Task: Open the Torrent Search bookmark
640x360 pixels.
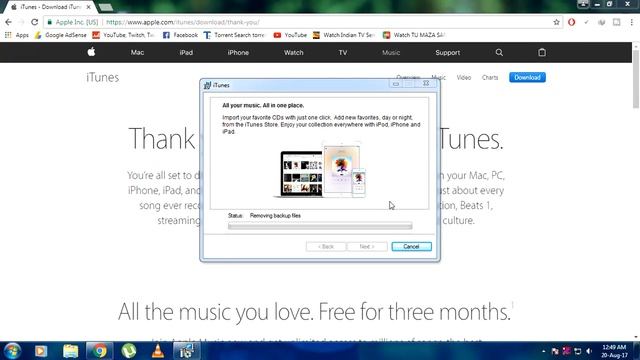Action: (x=234, y=35)
